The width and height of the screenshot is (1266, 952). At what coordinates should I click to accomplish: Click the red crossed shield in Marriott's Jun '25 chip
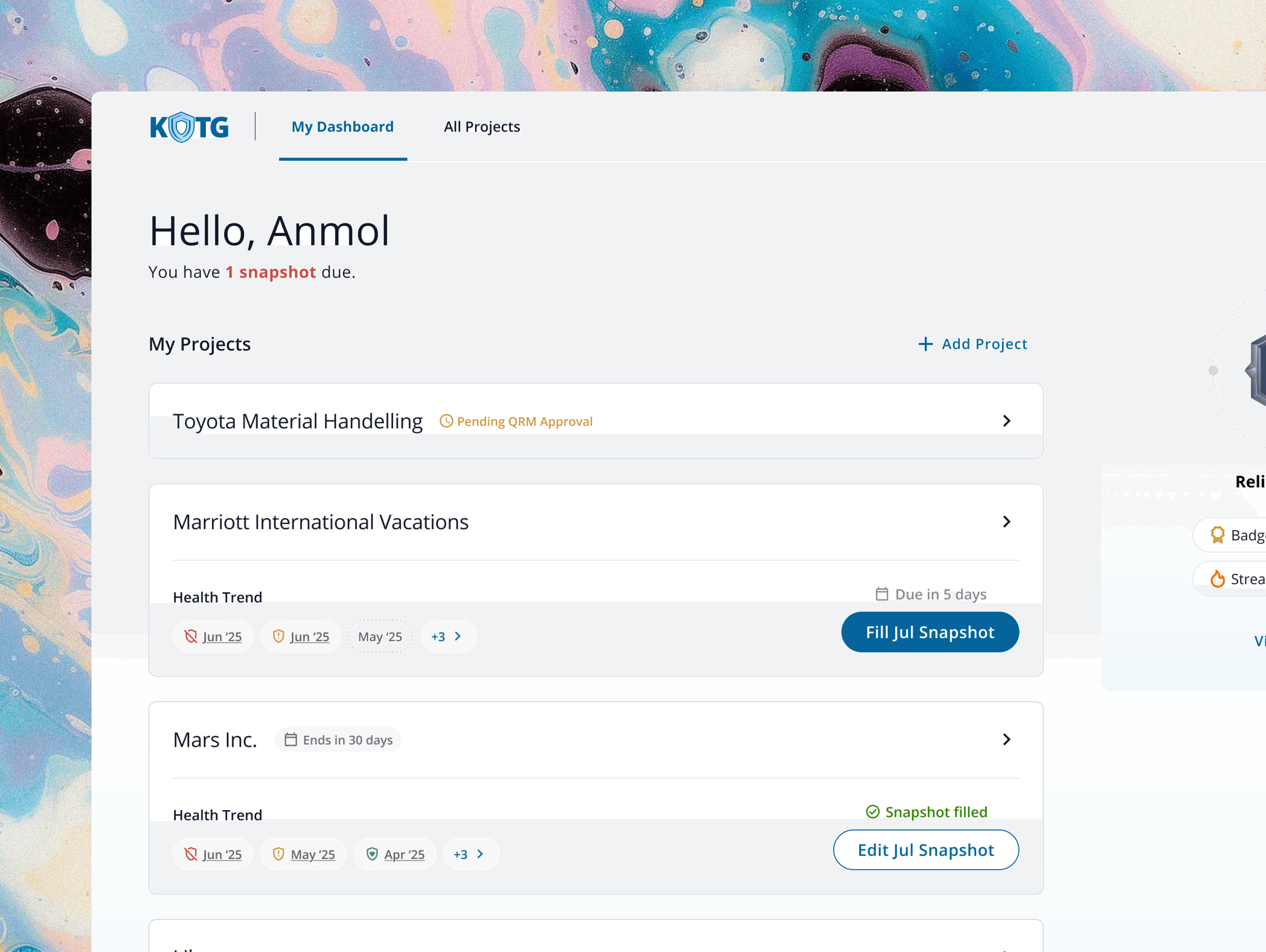pos(191,637)
